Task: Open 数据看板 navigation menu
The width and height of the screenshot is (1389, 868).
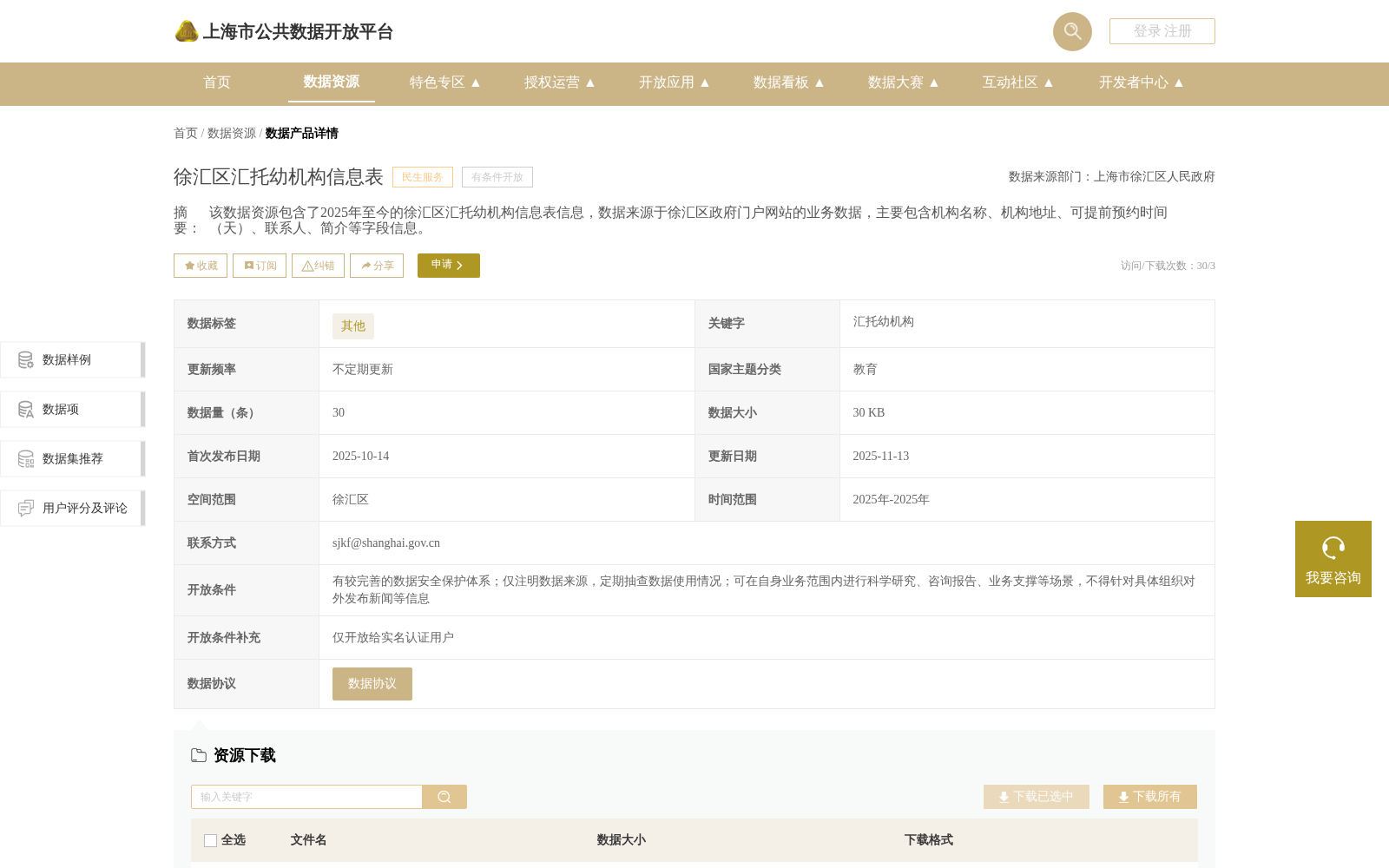Action: click(x=789, y=82)
